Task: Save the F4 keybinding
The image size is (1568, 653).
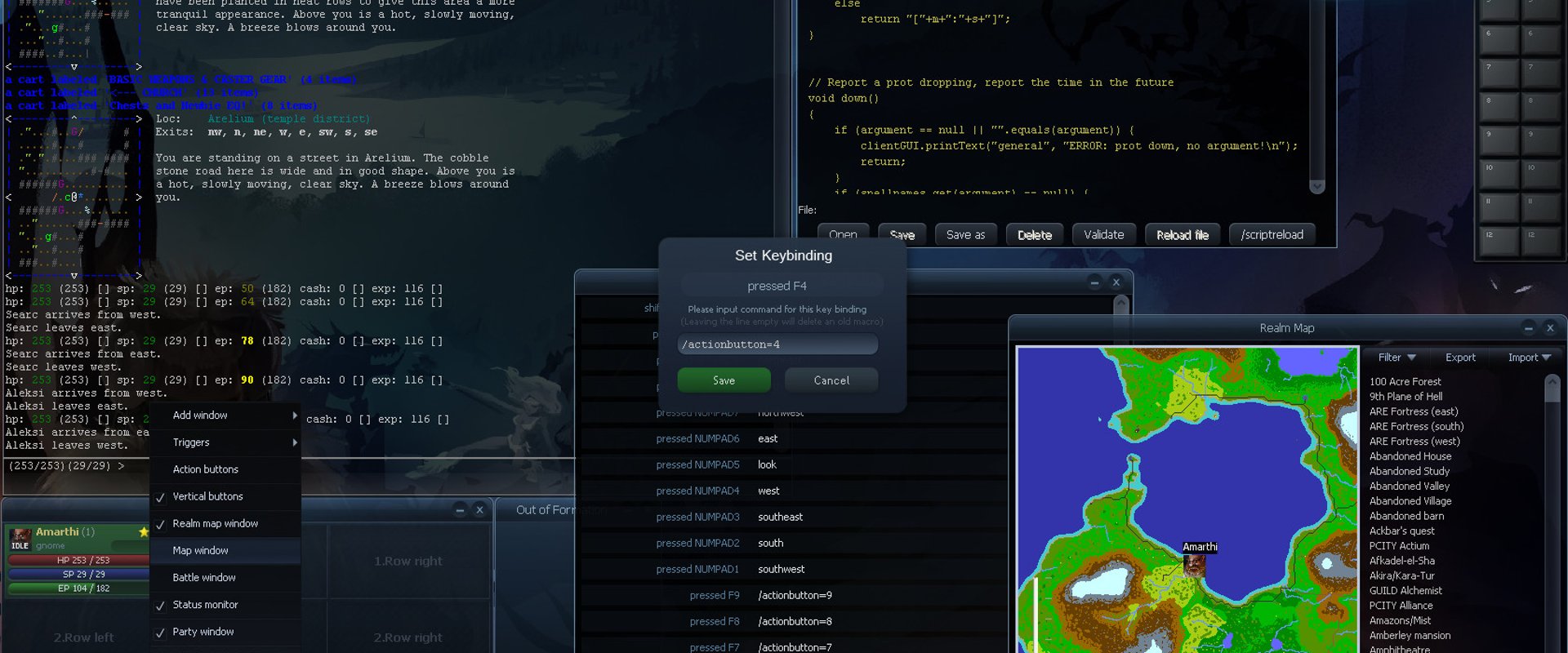Action: coord(724,380)
